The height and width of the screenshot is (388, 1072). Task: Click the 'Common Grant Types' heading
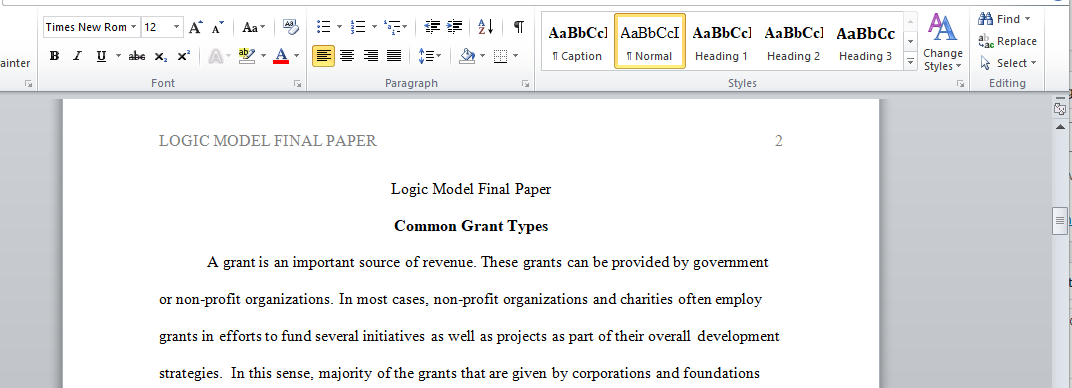[471, 226]
